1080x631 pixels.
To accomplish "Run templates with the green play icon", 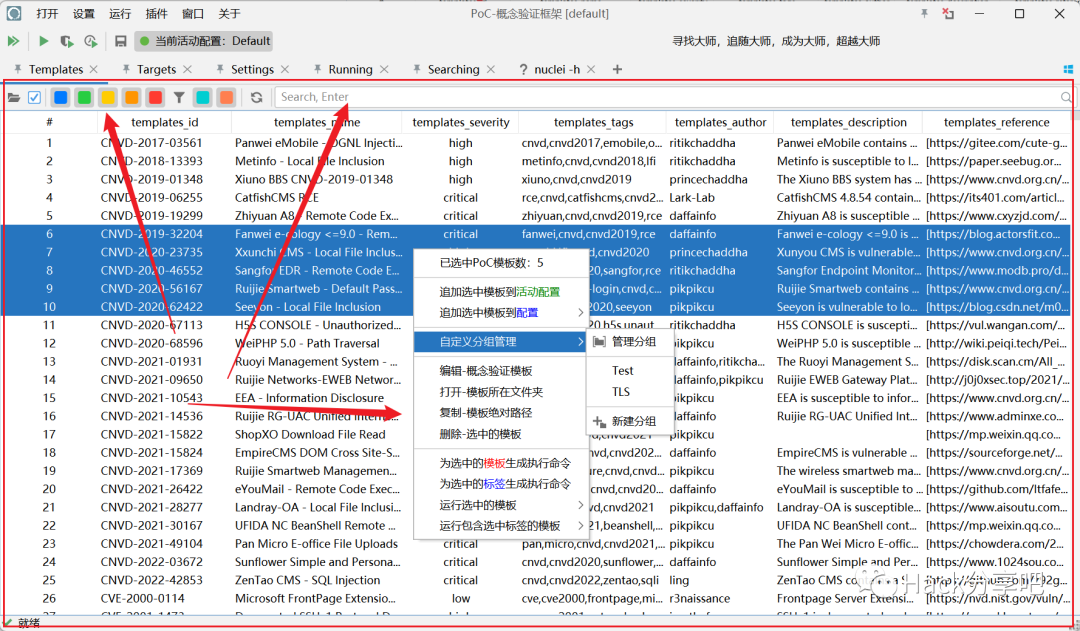I will (x=44, y=42).
